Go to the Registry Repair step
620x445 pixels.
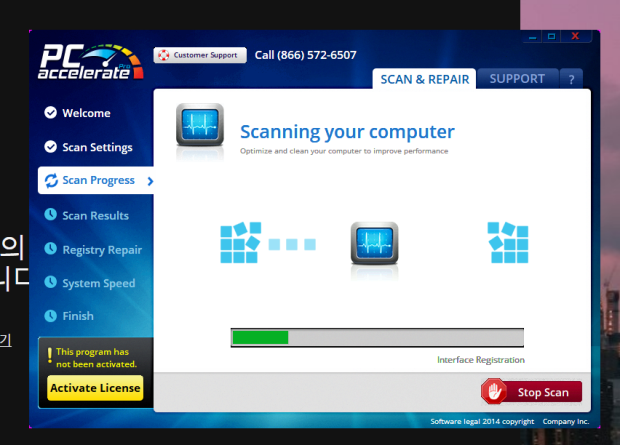coord(101,250)
